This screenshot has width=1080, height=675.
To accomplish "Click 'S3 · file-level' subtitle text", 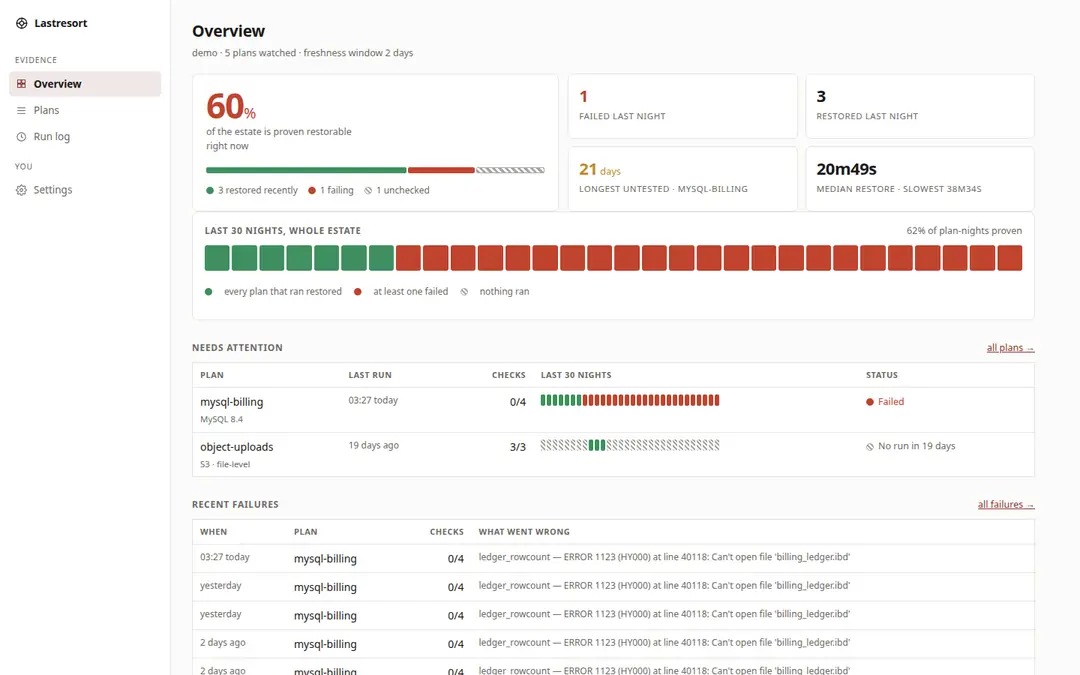I will coord(225,465).
